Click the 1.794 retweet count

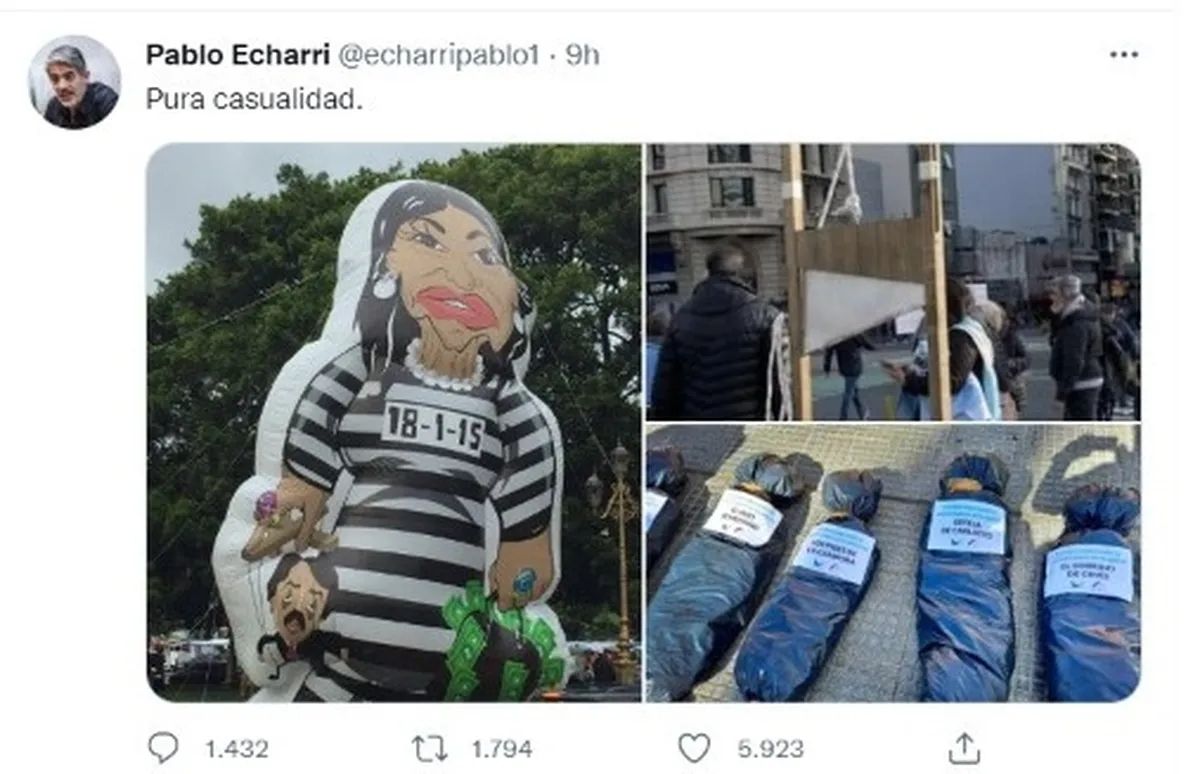[502, 748]
